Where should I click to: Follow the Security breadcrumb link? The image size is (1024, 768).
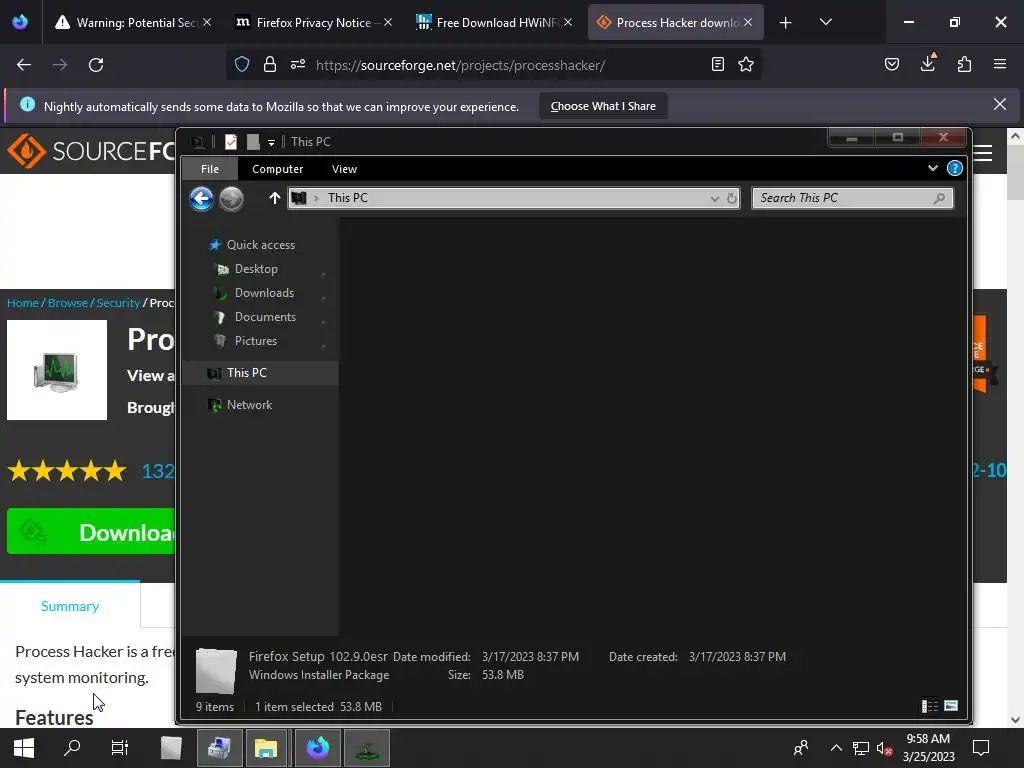pyautogui.click(x=118, y=303)
